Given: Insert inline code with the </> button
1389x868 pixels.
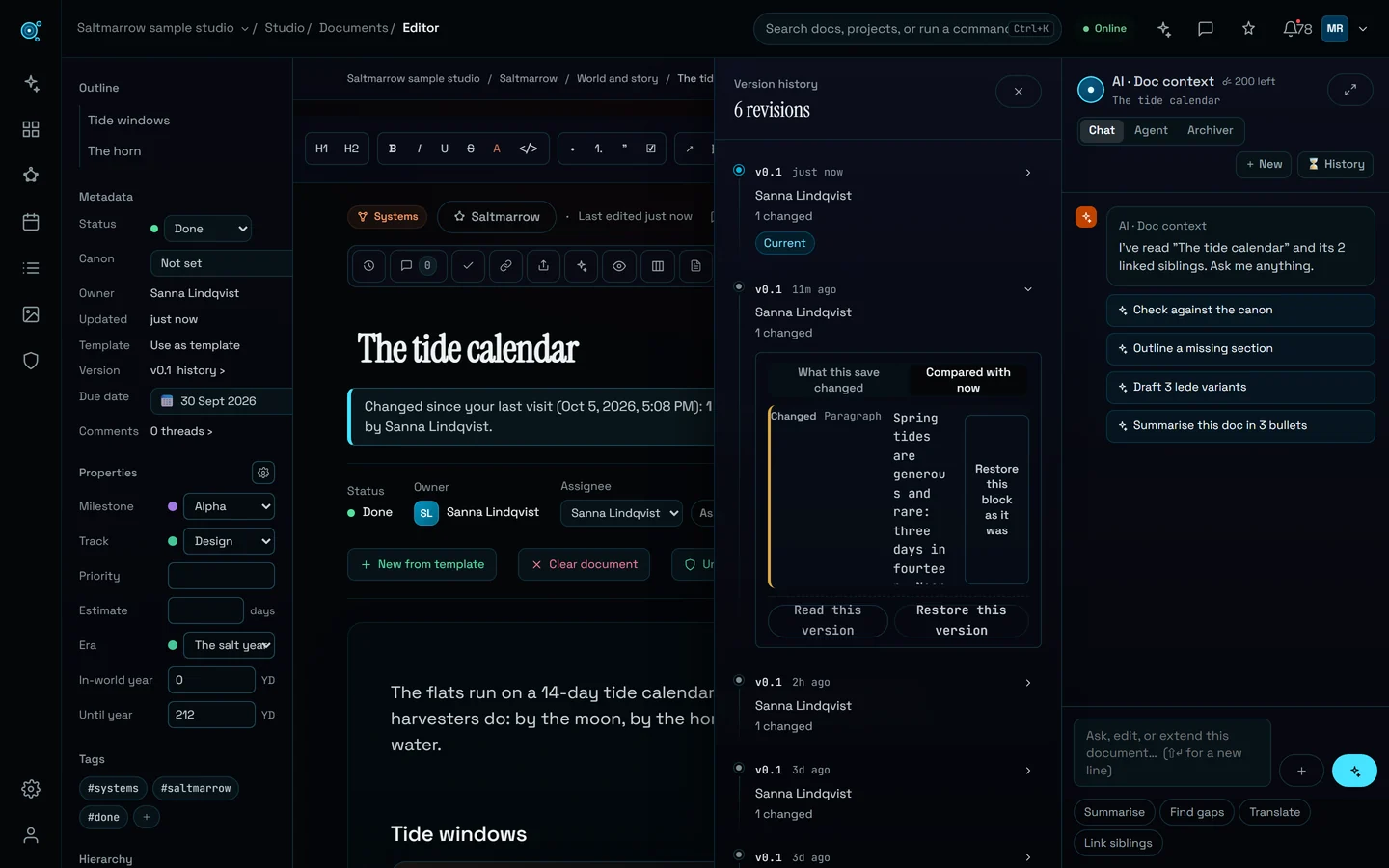Looking at the screenshot, I should pyautogui.click(x=529, y=149).
